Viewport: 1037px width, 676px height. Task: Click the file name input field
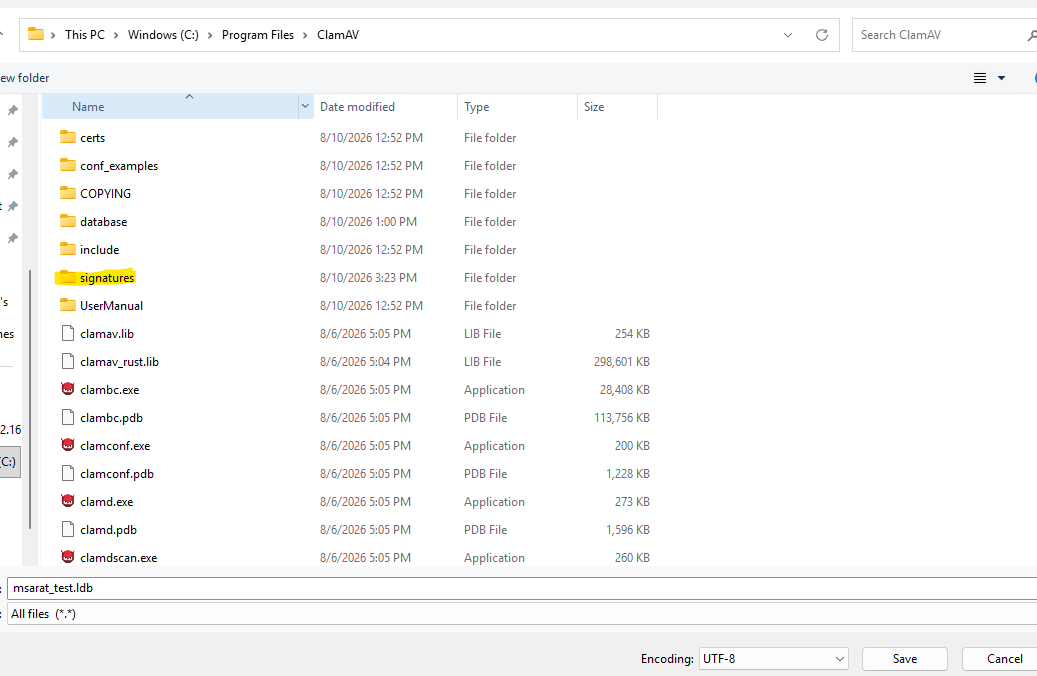(522, 588)
